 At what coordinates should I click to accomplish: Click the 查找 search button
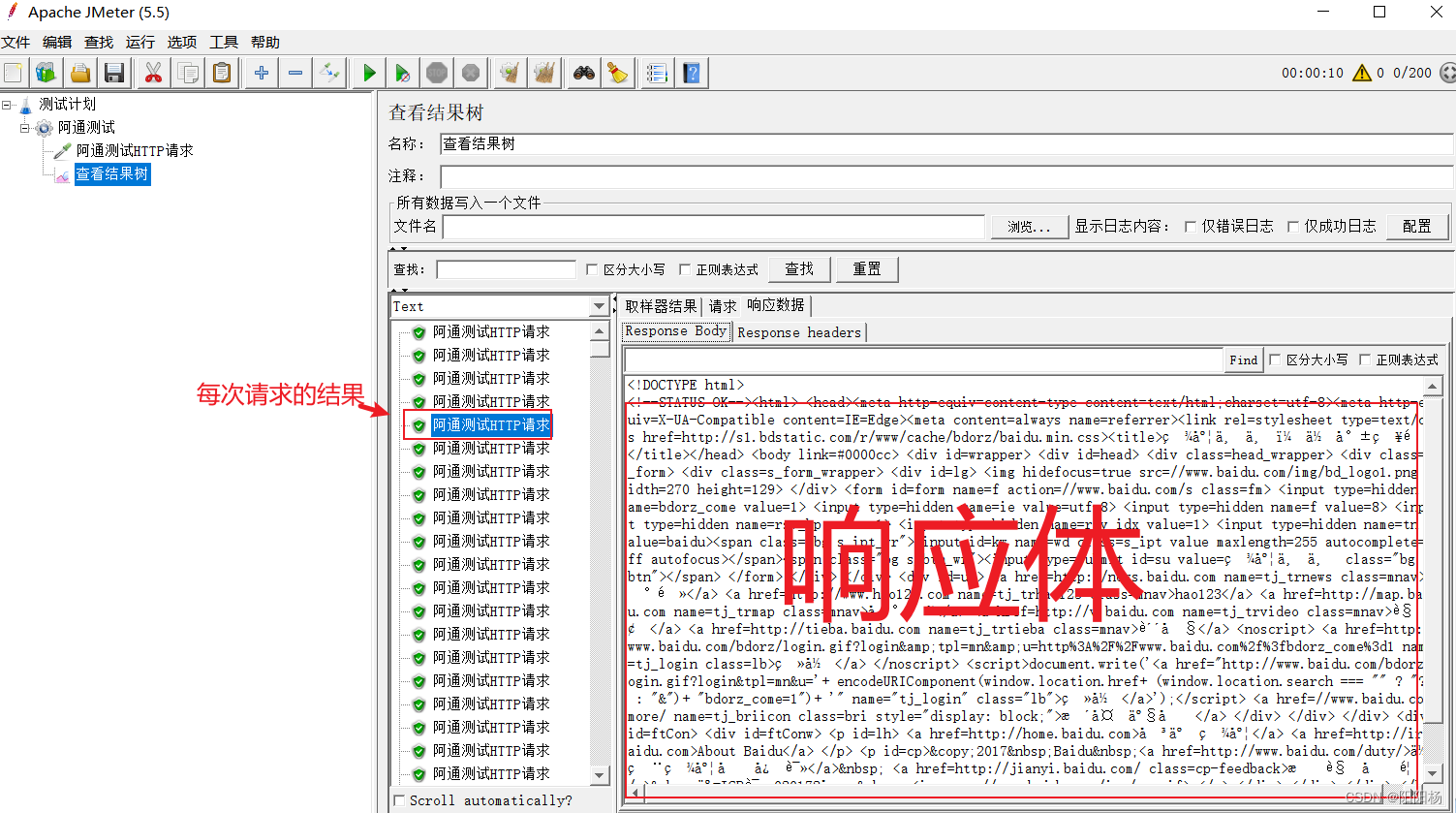799,269
